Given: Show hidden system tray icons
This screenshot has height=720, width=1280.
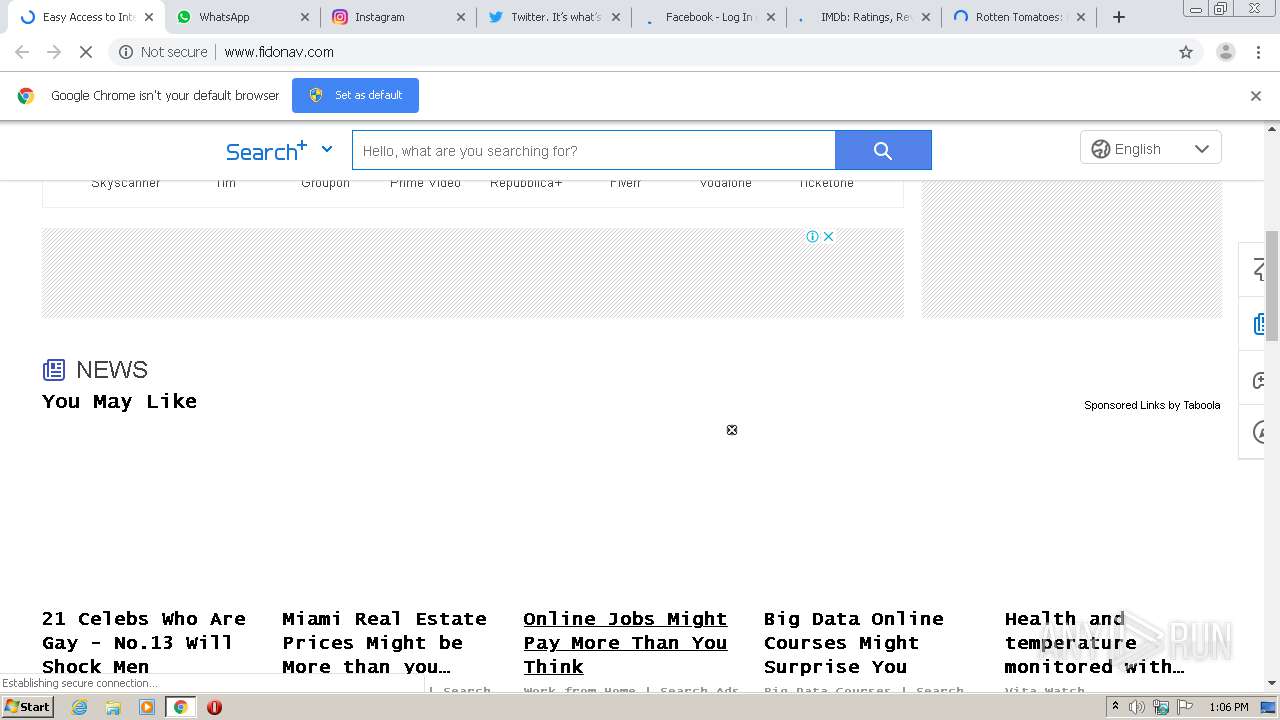Looking at the screenshot, I should pos(1116,707).
